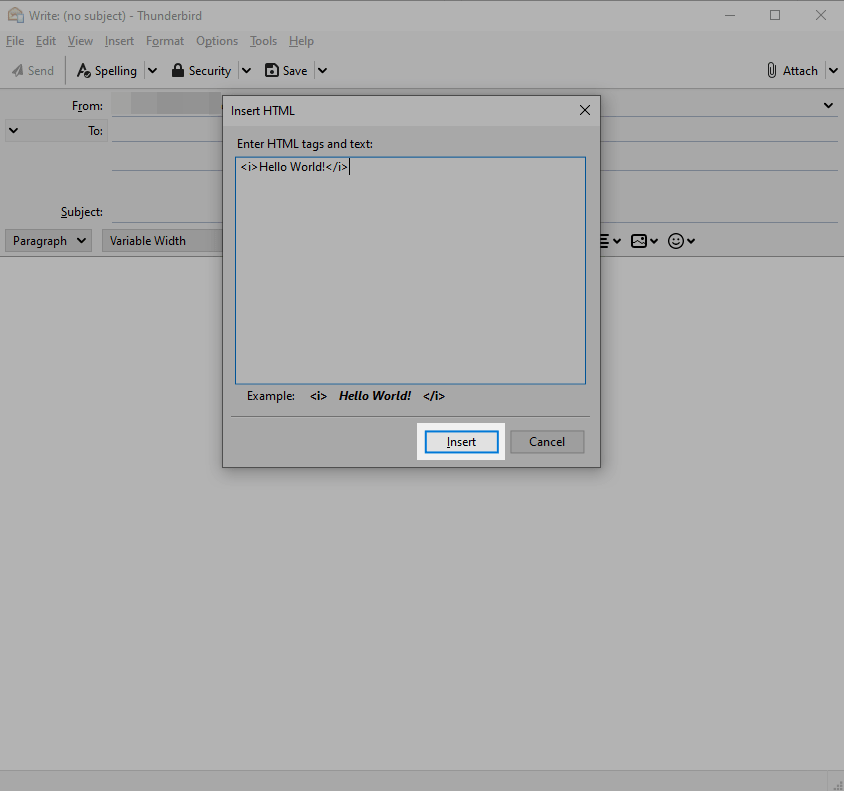Open the Paragraph format dropdown
This screenshot has width=844, height=791.
pyautogui.click(x=48, y=241)
